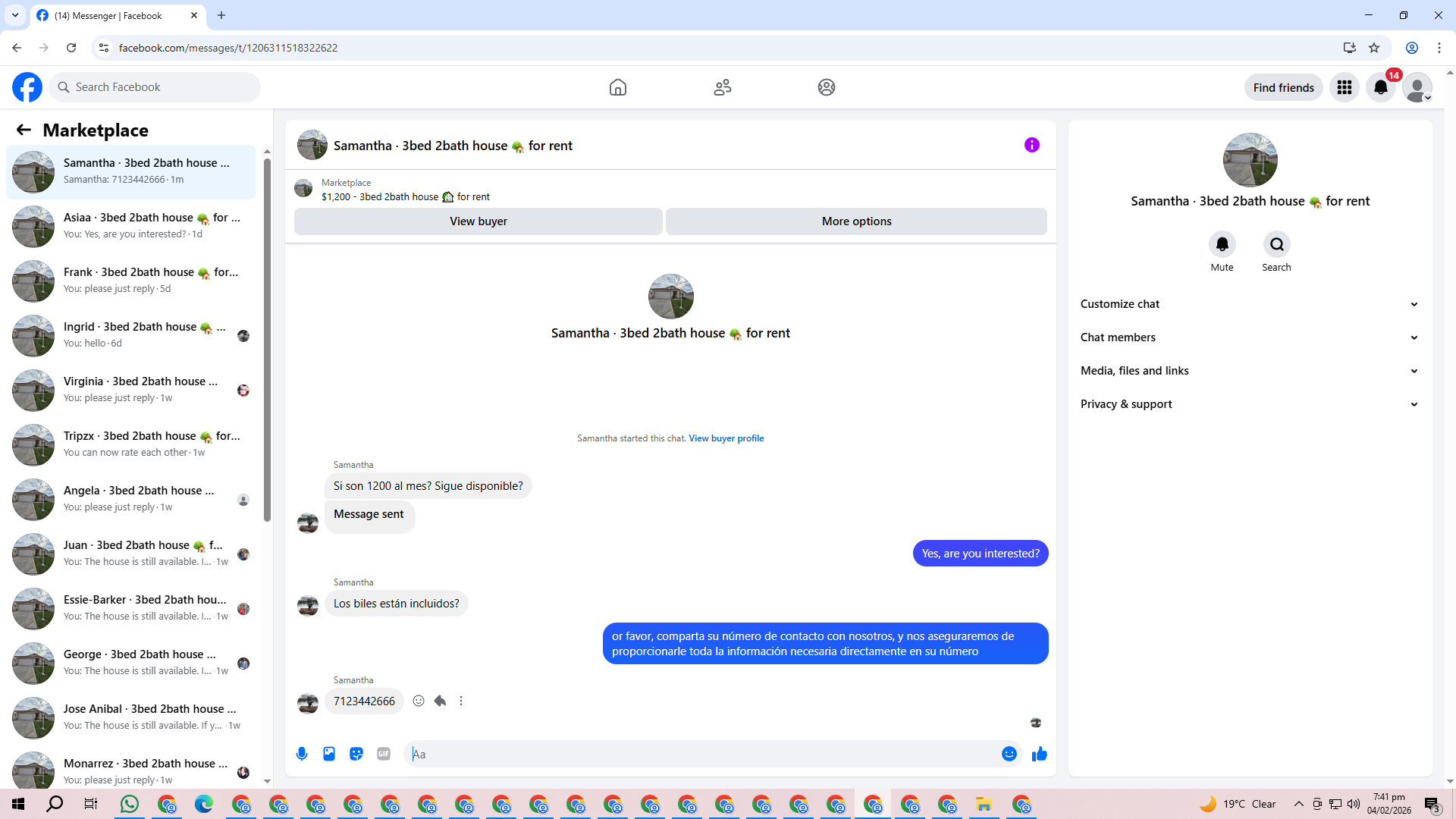
Task: Reply to the 7123442666 message
Action: (440, 701)
